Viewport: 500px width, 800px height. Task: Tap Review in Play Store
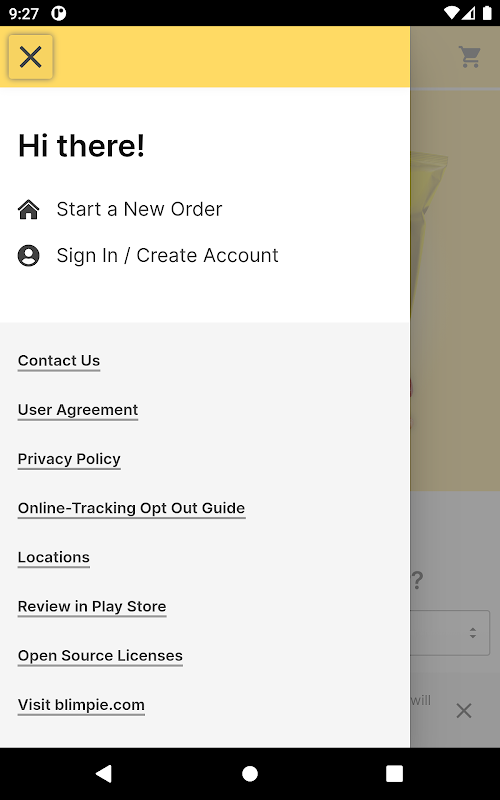click(x=92, y=606)
